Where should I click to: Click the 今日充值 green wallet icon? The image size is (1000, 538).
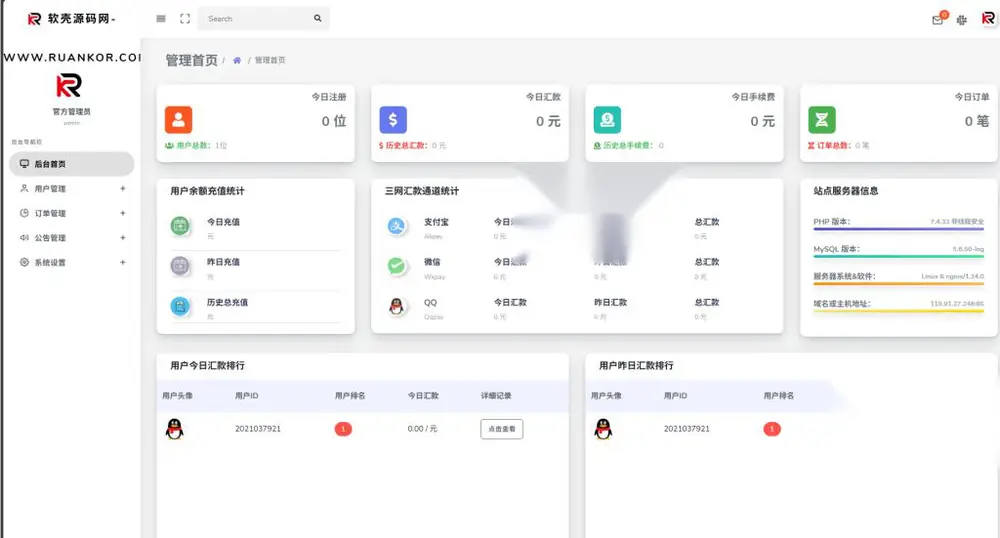coord(180,226)
